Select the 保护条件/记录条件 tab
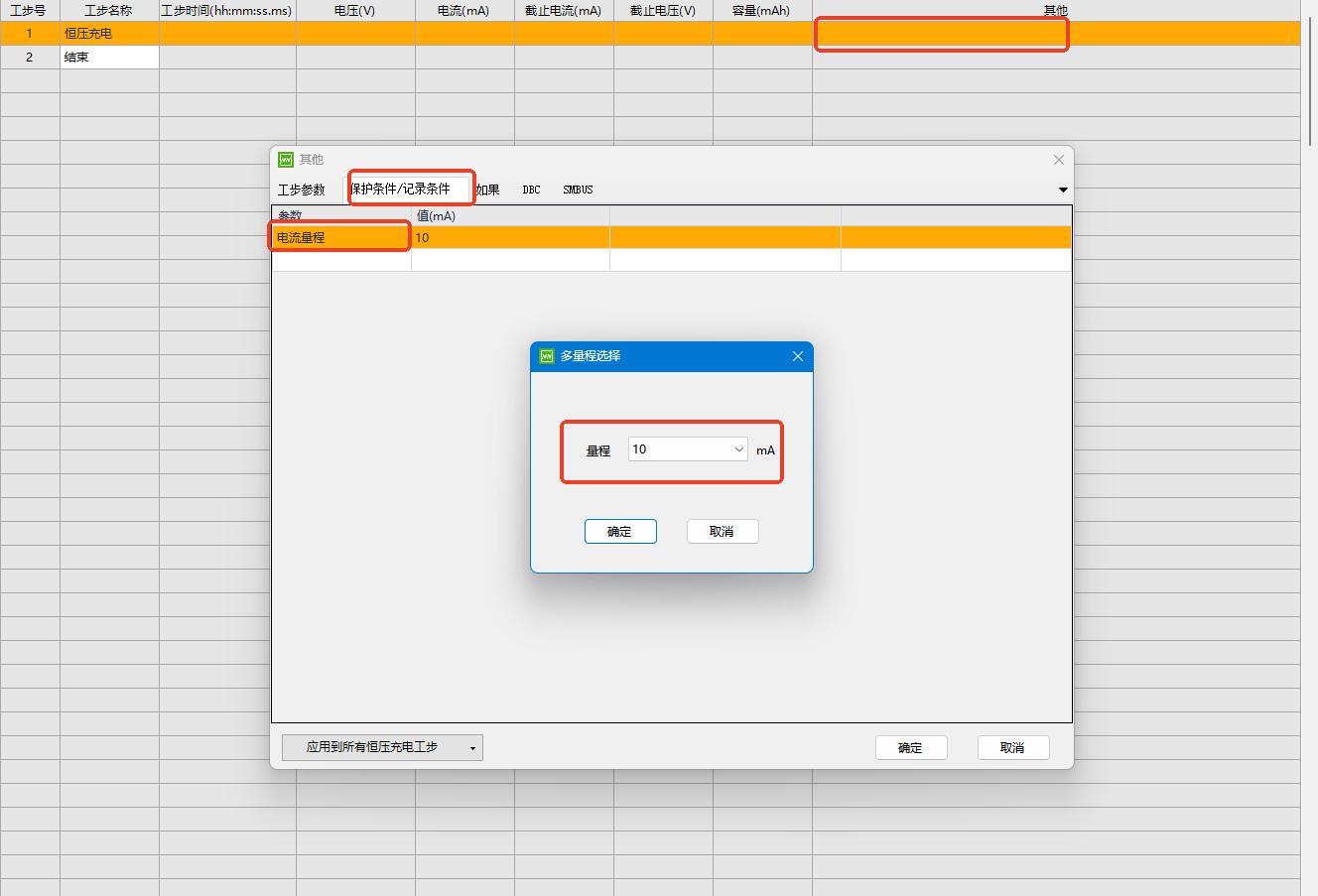1318x896 pixels. 401,189
